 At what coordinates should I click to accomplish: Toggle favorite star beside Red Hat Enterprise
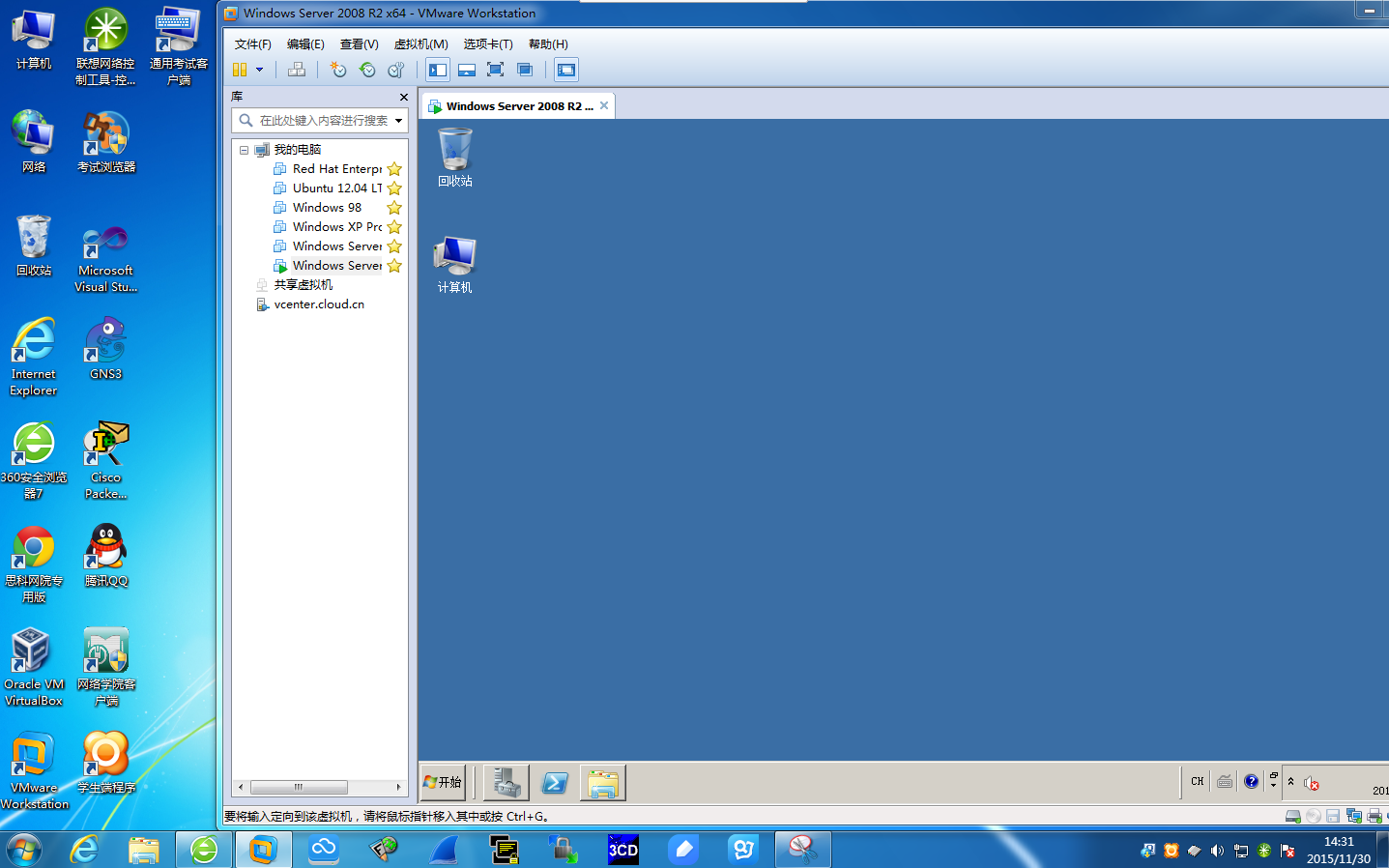[394, 169]
